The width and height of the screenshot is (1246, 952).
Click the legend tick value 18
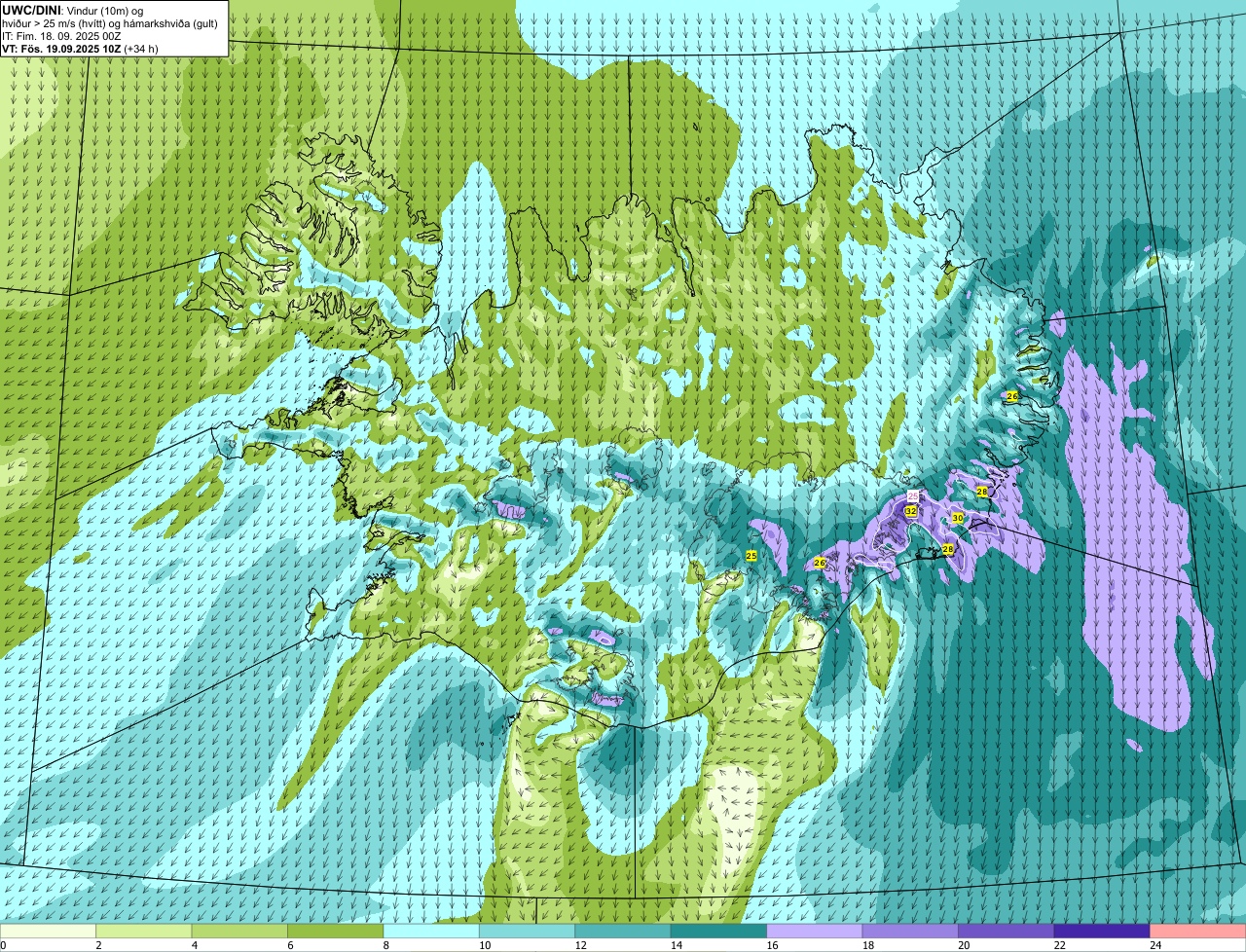tap(867, 945)
